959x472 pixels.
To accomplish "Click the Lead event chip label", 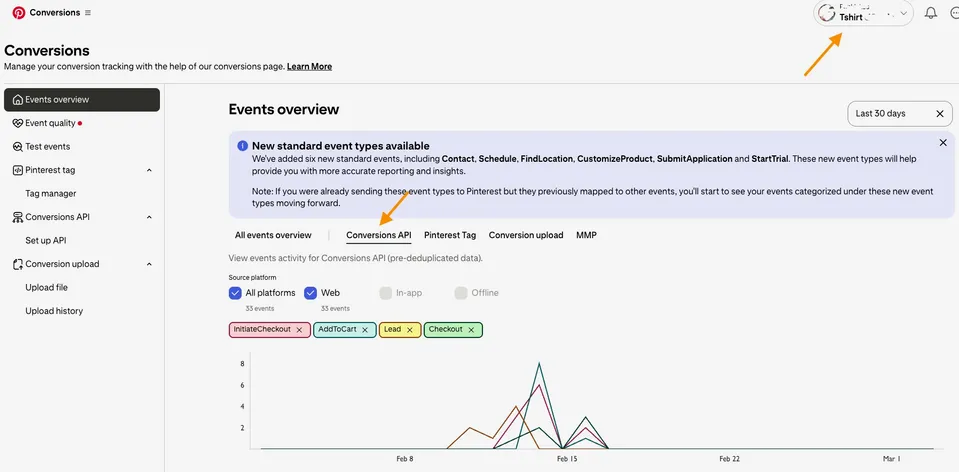I will pyautogui.click(x=392, y=329).
